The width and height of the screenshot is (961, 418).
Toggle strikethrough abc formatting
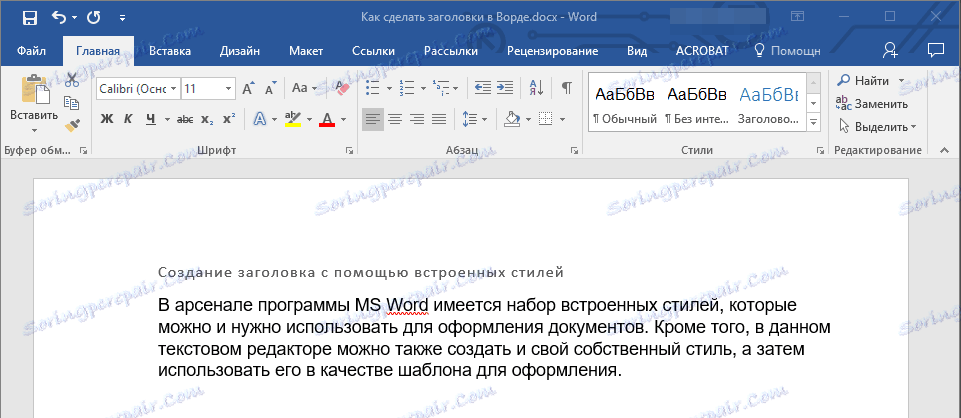tap(184, 119)
